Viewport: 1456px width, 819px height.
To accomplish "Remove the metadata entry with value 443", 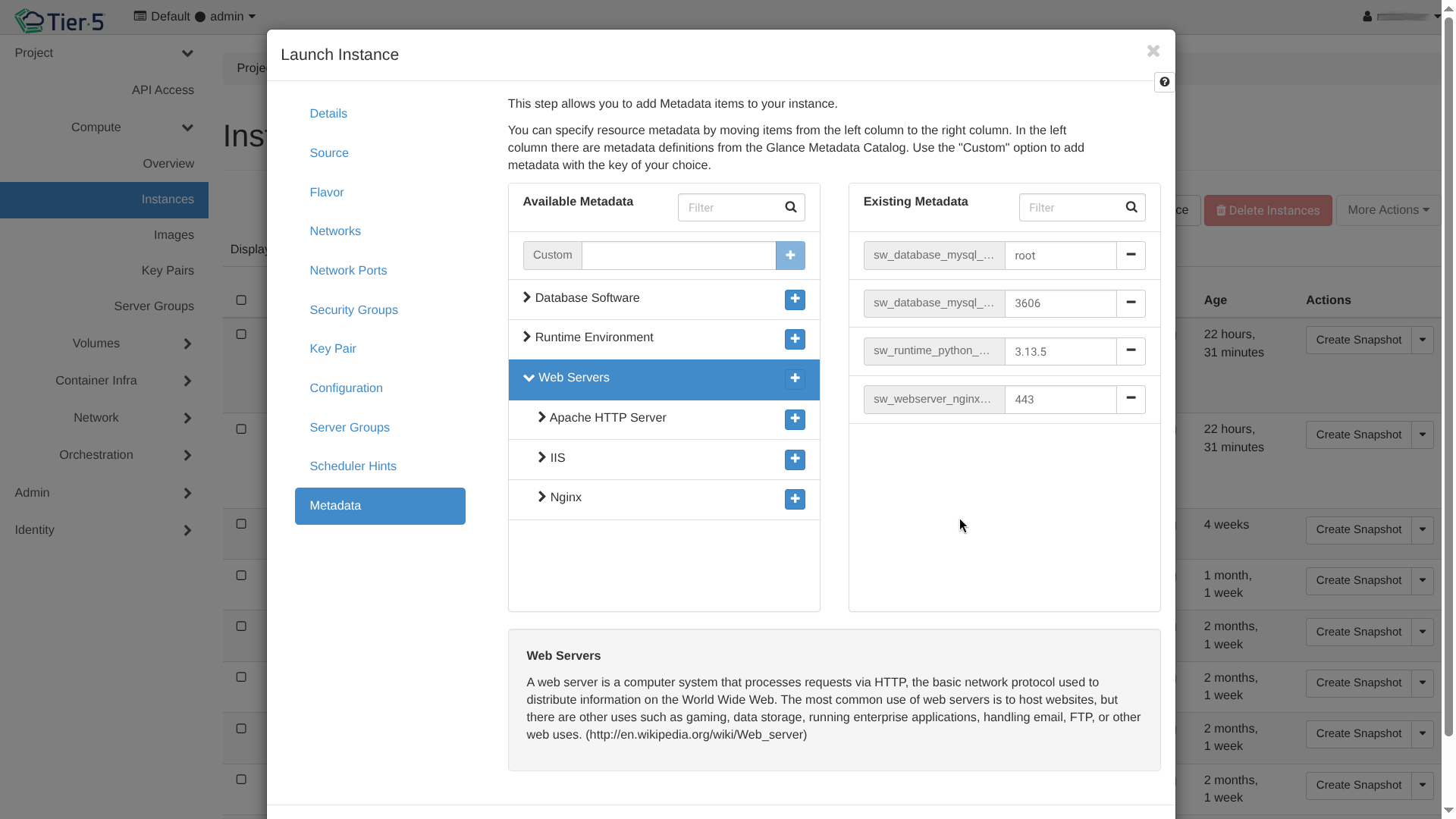I will (x=1131, y=399).
